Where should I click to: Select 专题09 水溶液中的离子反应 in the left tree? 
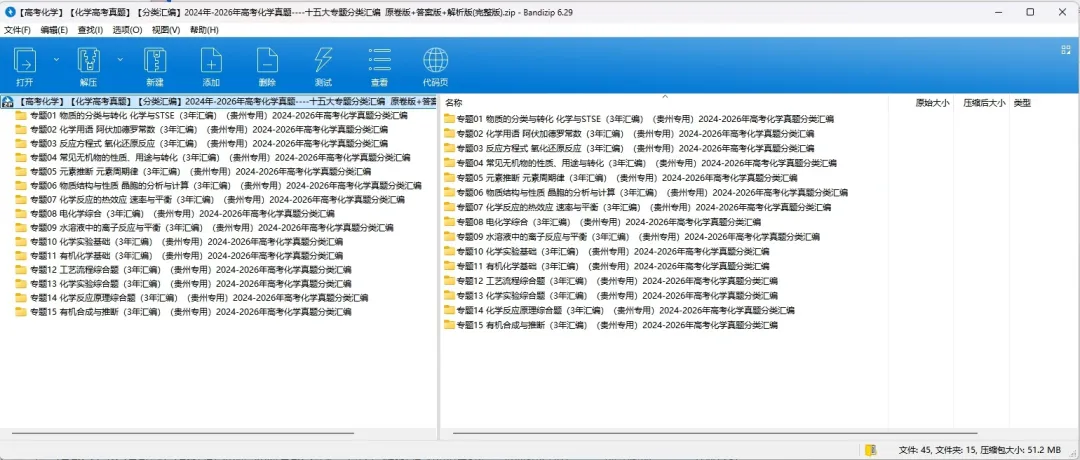(x=204, y=227)
